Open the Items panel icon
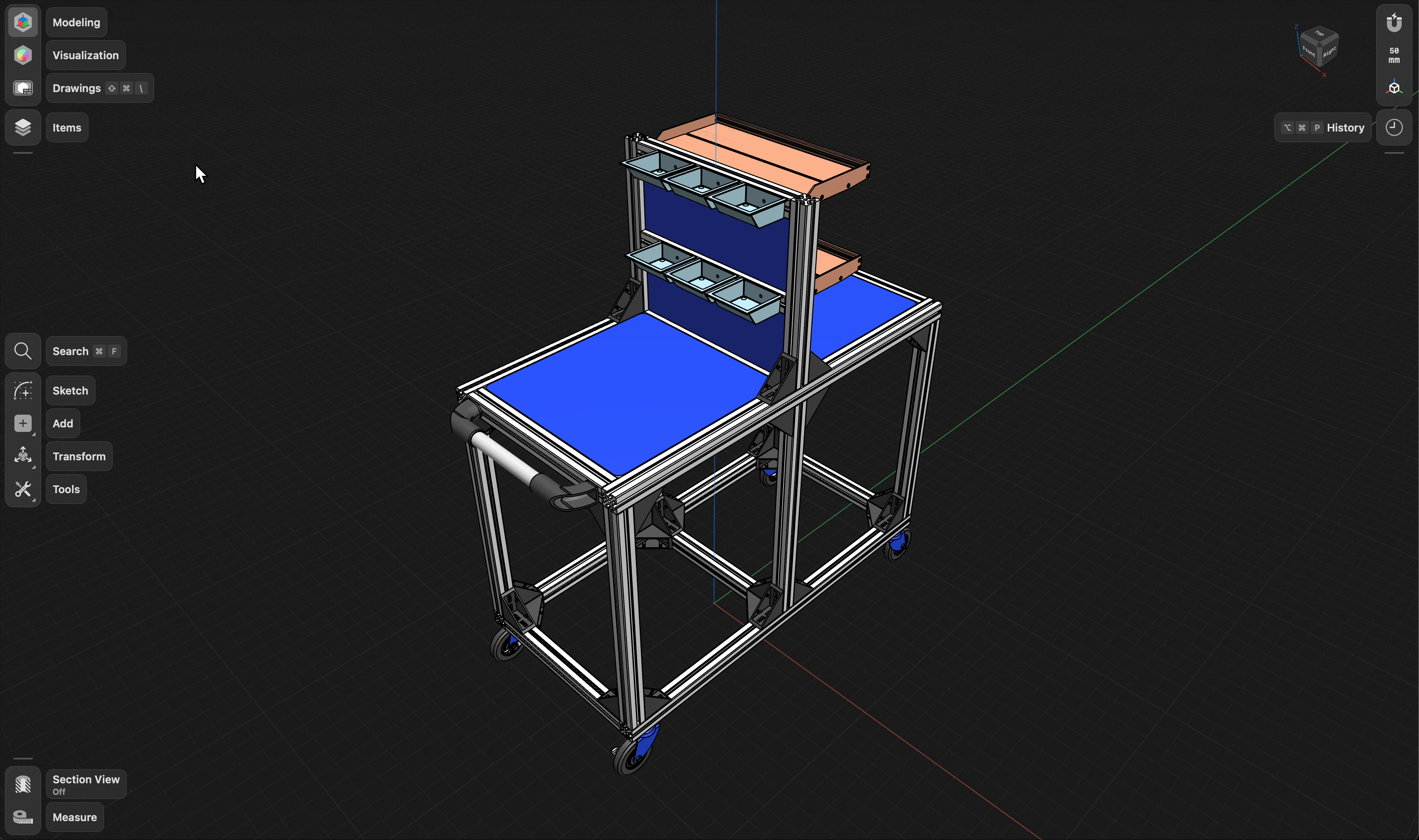Screen dimensions: 1419x840 point(23,127)
